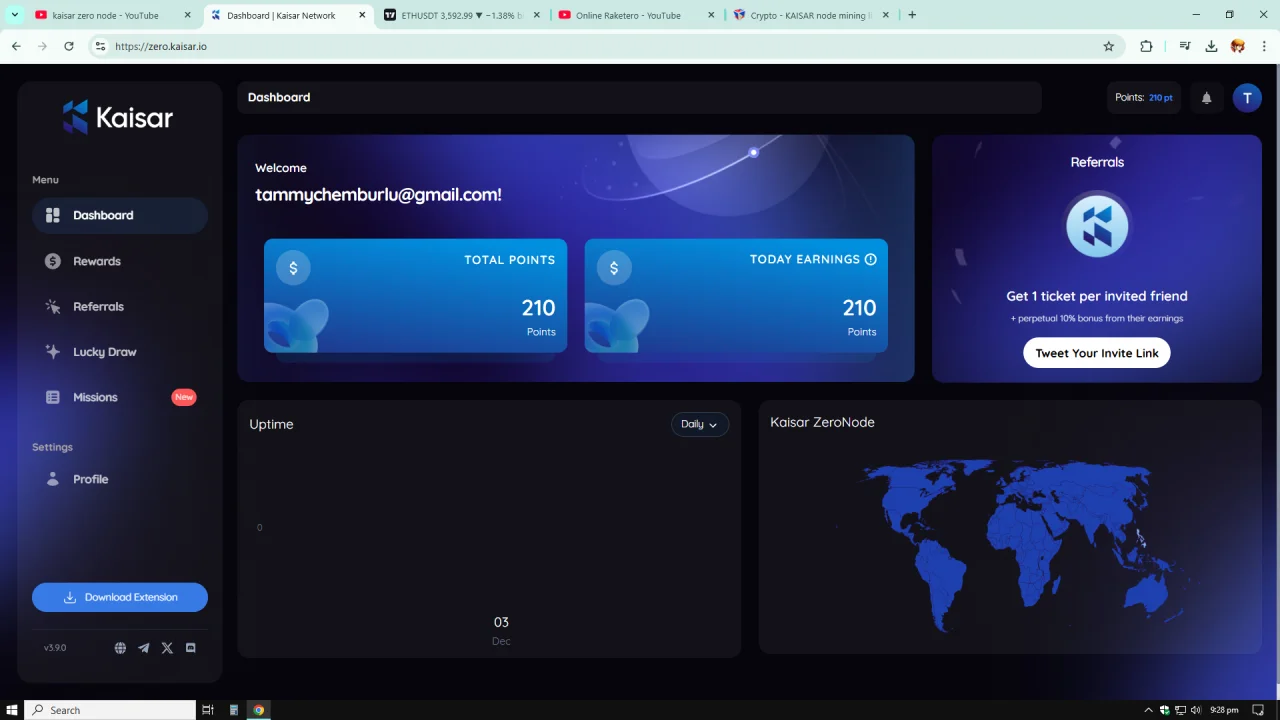Click the Referrals Kaisar logo circle
This screenshot has height=720, width=1280.
(x=1097, y=226)
